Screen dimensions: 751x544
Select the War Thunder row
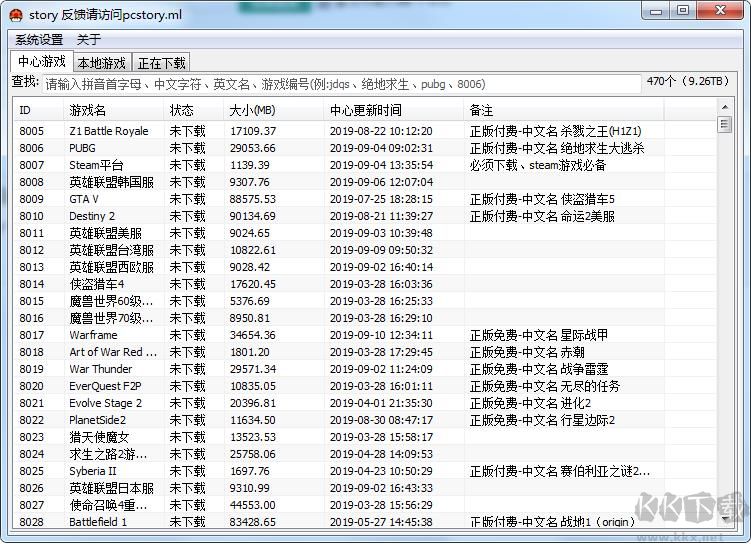364,369
